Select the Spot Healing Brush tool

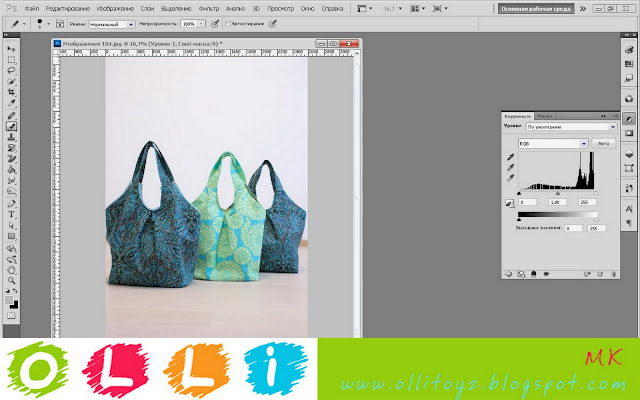tap(11, 116)
